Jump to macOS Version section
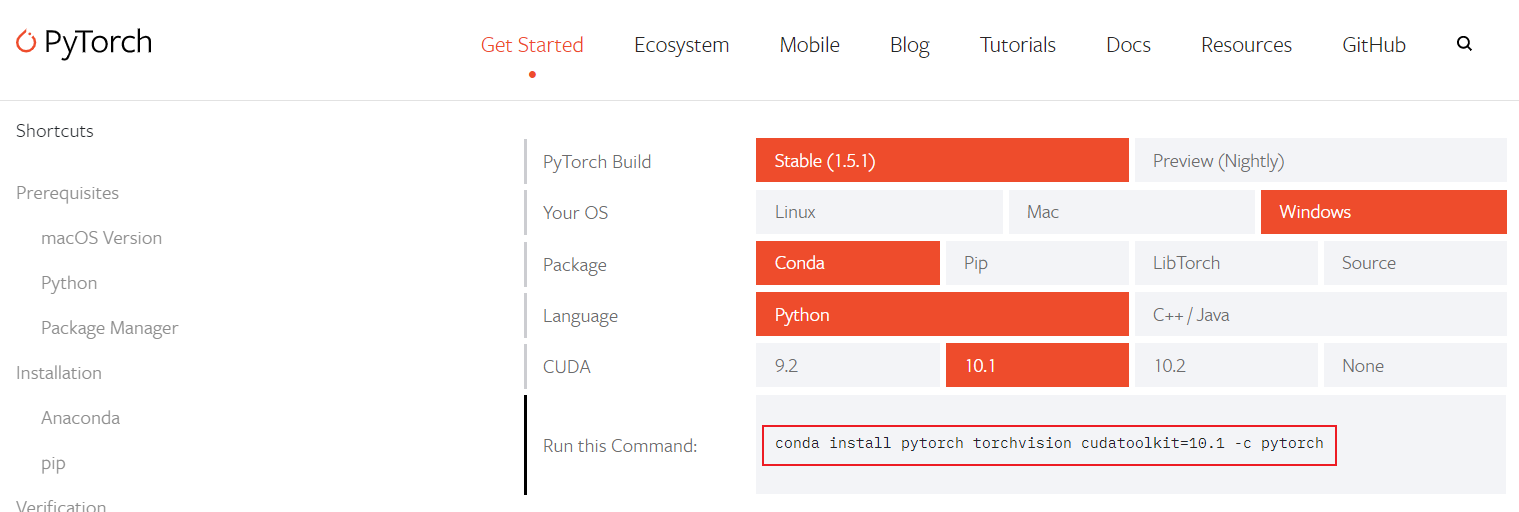This screenshot has width=1519, height=512. tap(101, 238)
